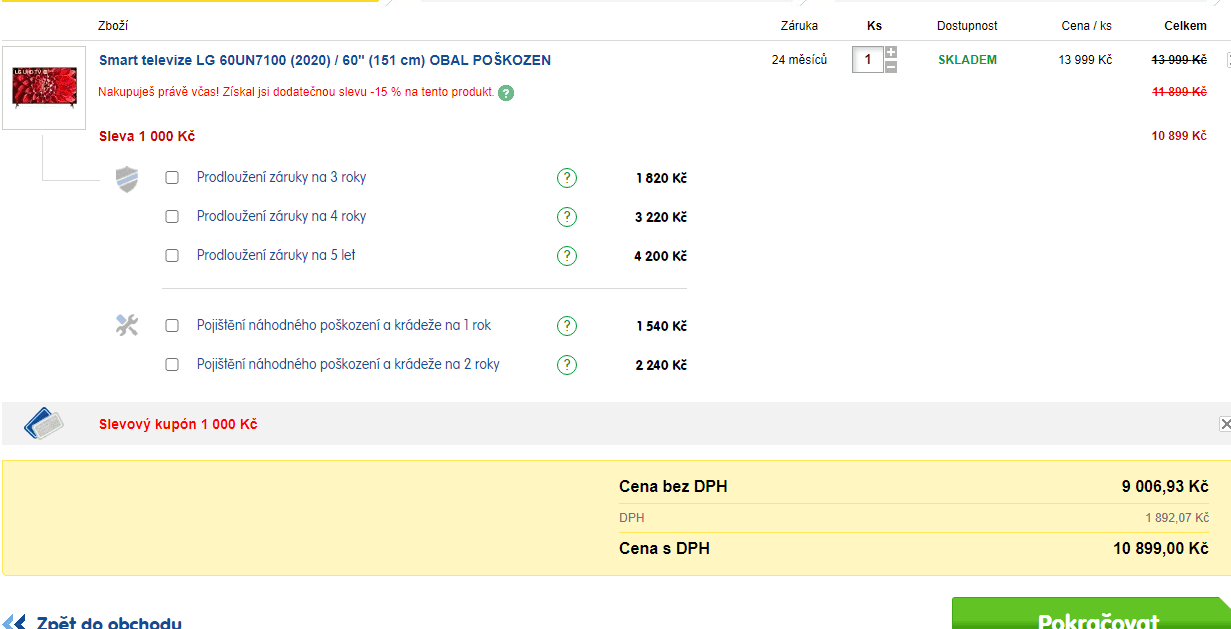Screen dimensions: 1231x629
Task: Open Pojištění náhodného poškození na 1 rok link
Action: (344, 325)
